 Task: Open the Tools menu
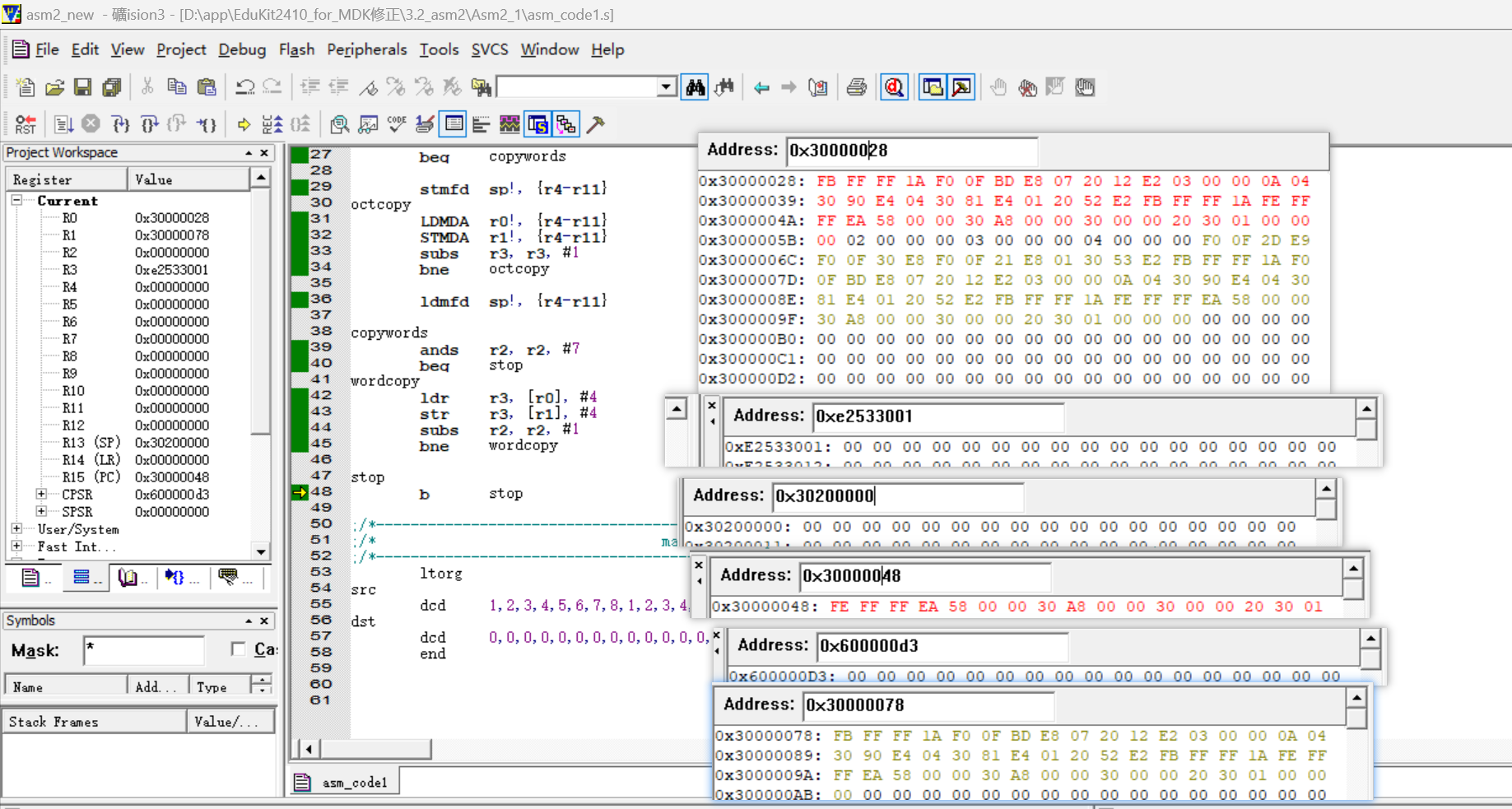pyautogui.click(x=439, y=49)
